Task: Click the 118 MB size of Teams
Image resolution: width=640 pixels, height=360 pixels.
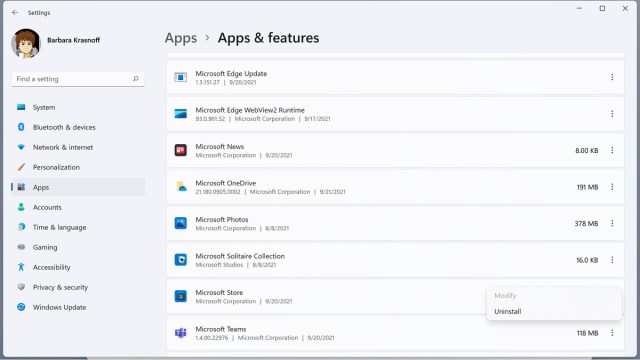Action: (x=587, y=333)
